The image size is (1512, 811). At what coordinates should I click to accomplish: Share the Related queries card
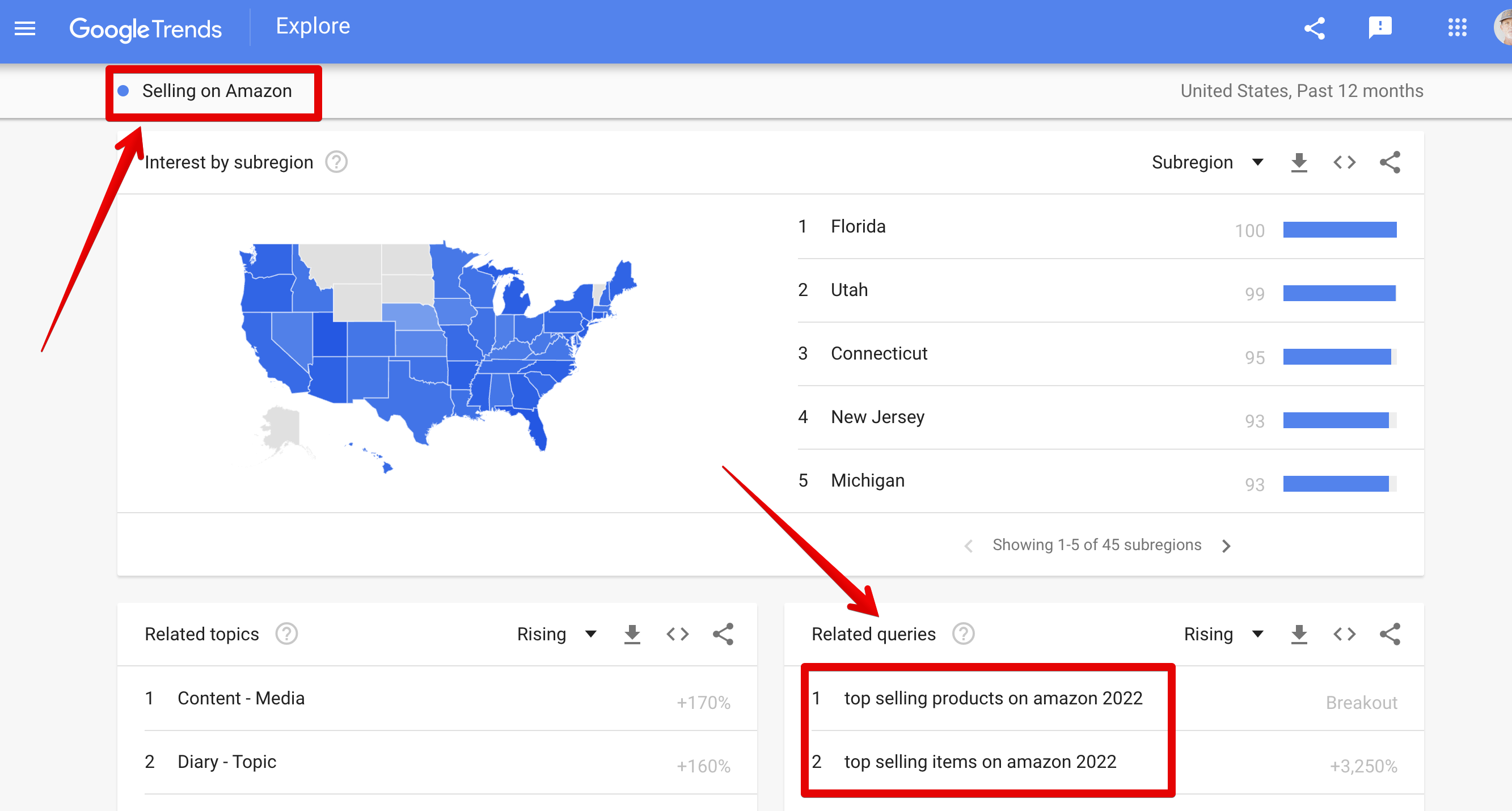pos(1389,635)
